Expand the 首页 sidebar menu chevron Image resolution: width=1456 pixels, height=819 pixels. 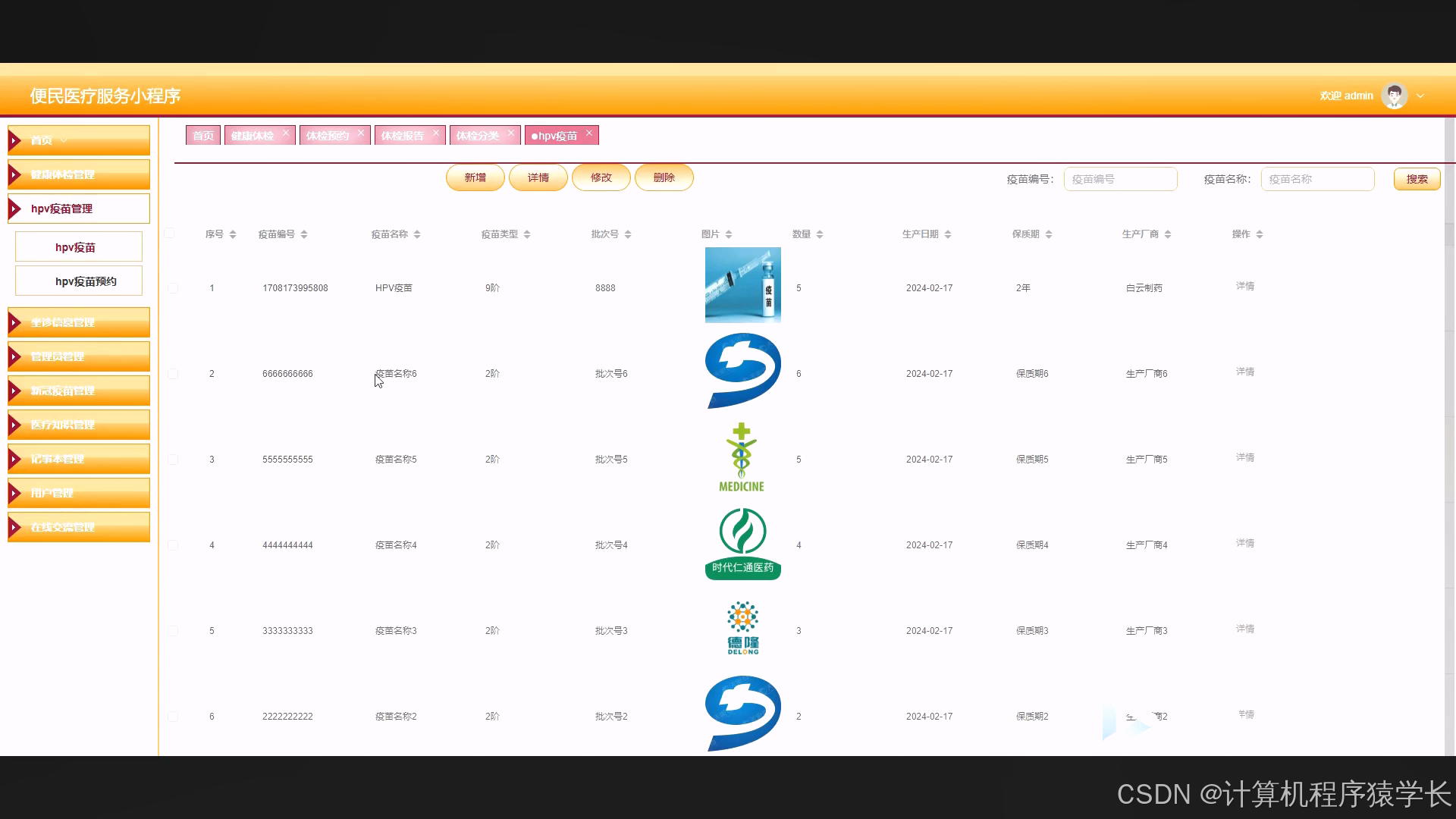pyautogui.click(x=64, y=140)
